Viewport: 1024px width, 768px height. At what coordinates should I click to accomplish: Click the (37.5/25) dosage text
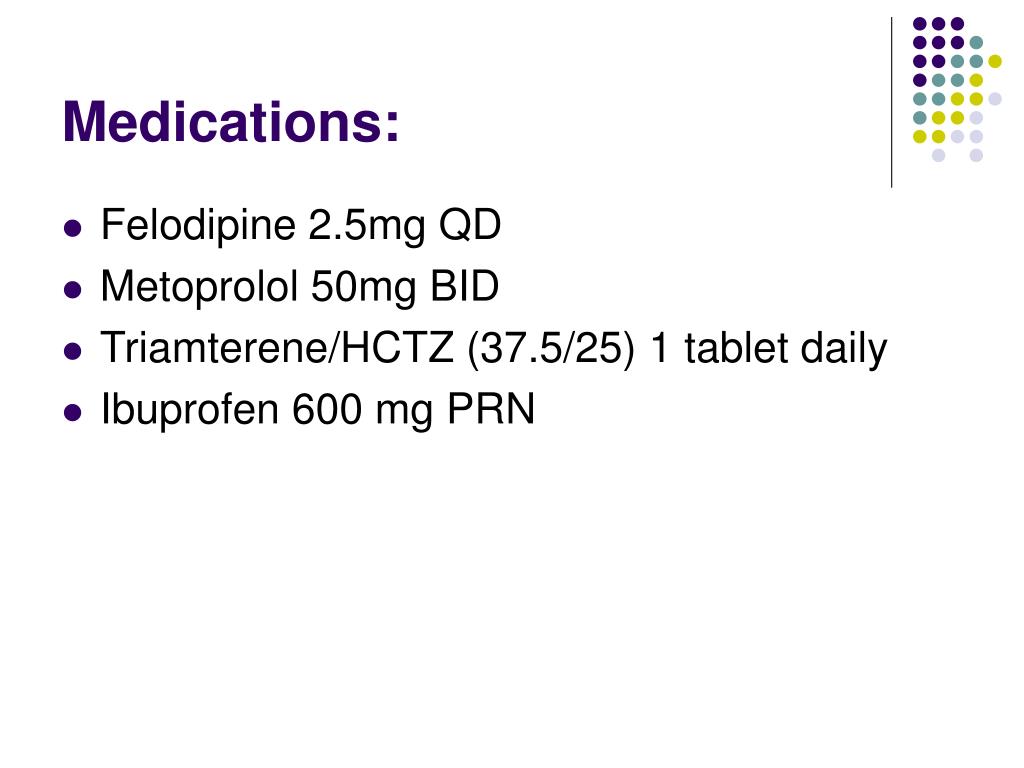coord(551,349)
